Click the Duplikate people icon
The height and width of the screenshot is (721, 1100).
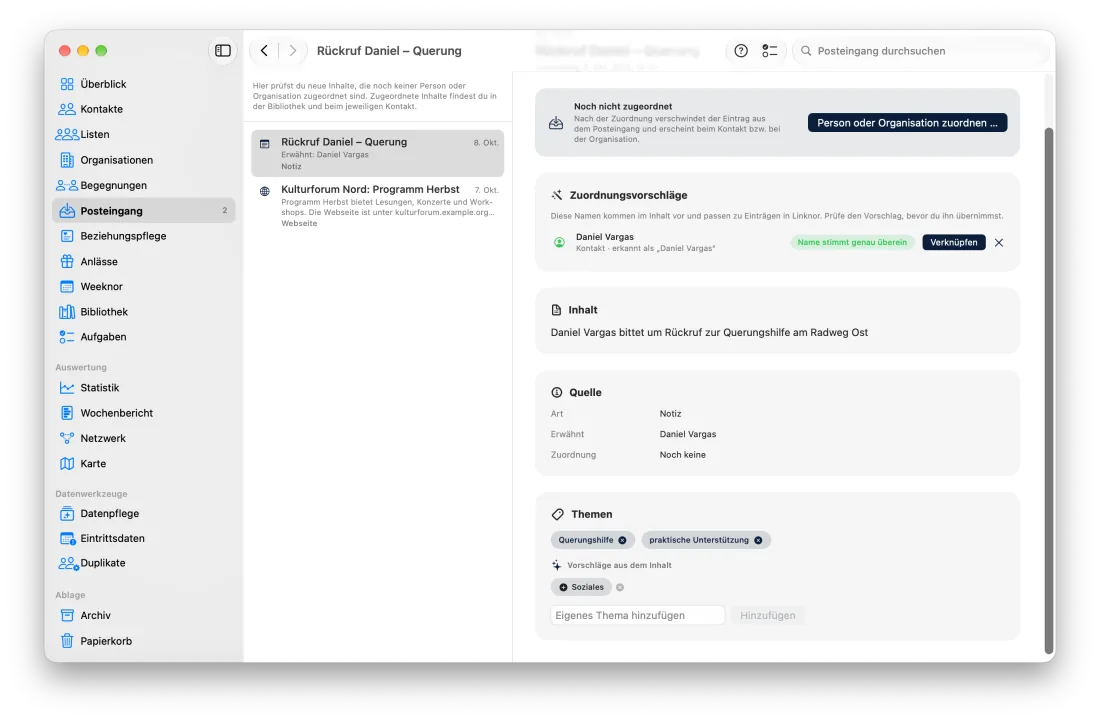[68, 563]
